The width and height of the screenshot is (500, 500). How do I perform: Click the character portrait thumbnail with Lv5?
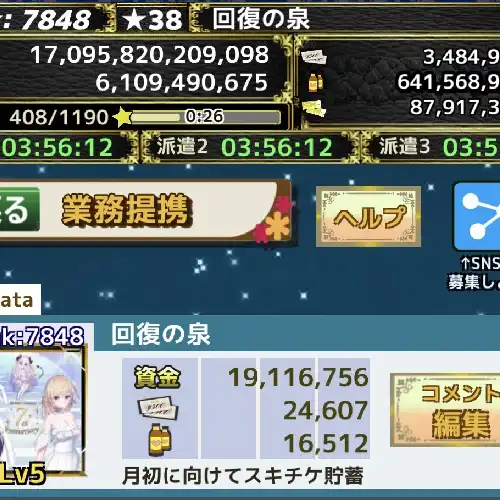(42, 412)
